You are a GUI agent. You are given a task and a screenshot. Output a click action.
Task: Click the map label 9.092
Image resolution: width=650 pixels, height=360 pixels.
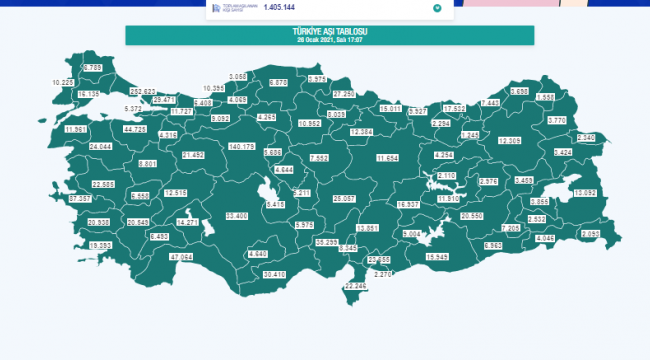[x=220, y=118]
